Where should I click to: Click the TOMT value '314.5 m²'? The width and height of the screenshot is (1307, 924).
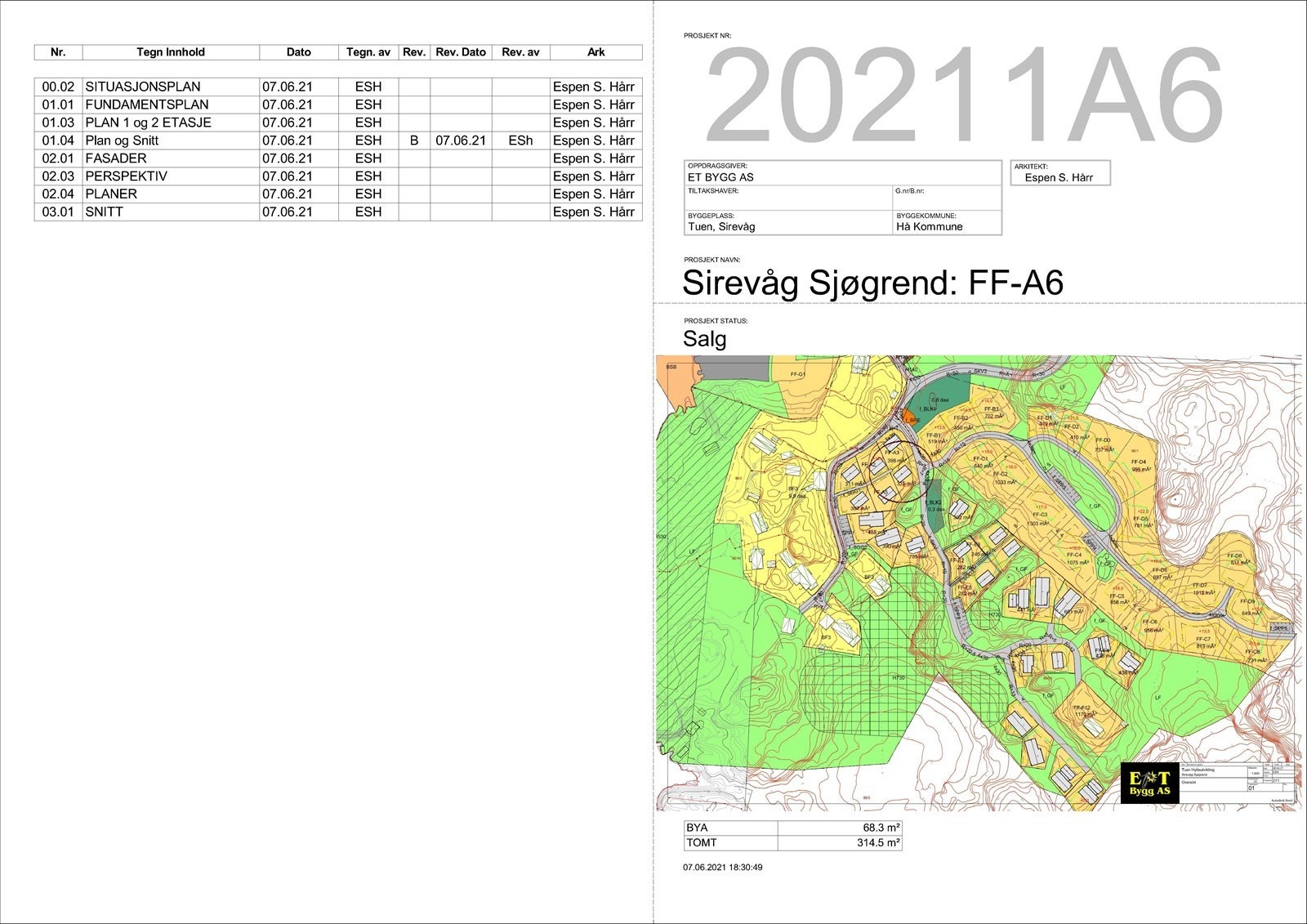click(x=878, y=842)
